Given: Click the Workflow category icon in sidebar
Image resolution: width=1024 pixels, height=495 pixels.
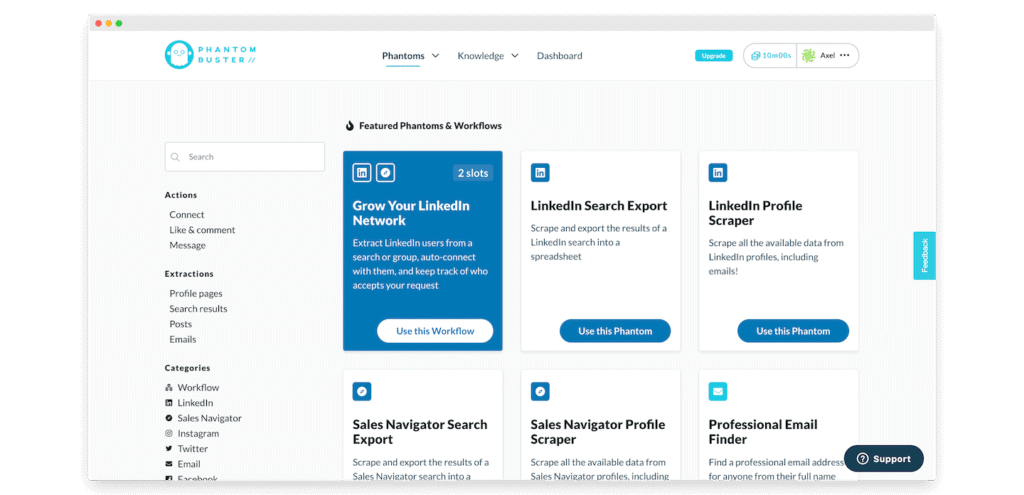Looking at the screenshot, I should coord(168,387).
